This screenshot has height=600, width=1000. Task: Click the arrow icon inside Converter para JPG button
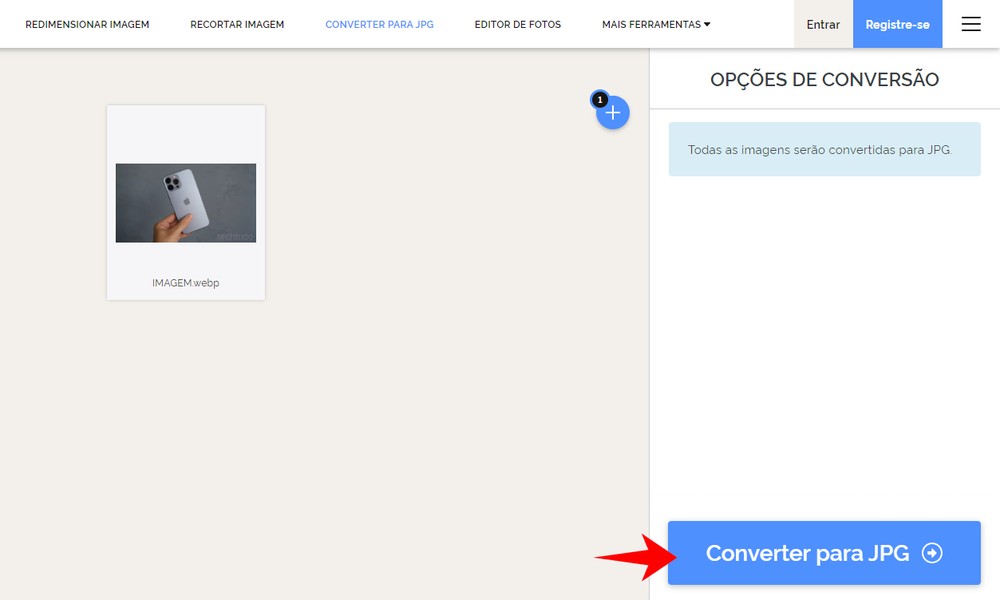931,552
